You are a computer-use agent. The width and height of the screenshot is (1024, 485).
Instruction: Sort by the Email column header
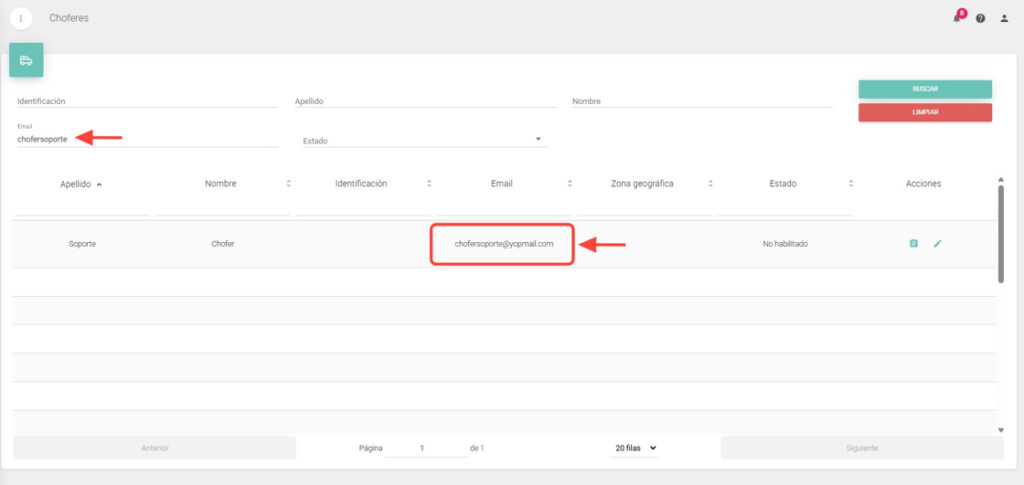tap(501, 184)
